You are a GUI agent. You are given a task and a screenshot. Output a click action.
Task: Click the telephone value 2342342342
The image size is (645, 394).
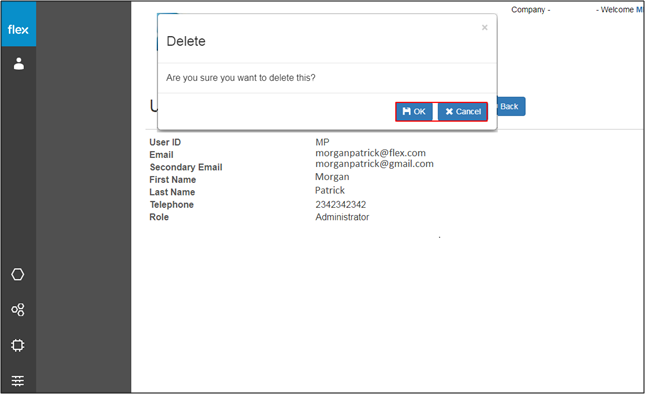(341, 204)
